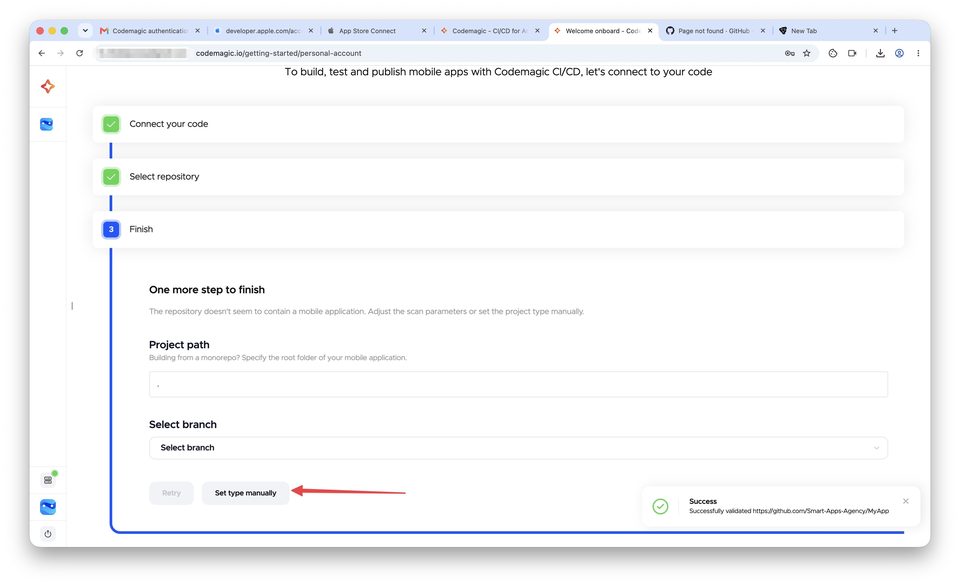Open browser profile icon
This screenshot has width=960, height=586.
click(x=899, y=53)
